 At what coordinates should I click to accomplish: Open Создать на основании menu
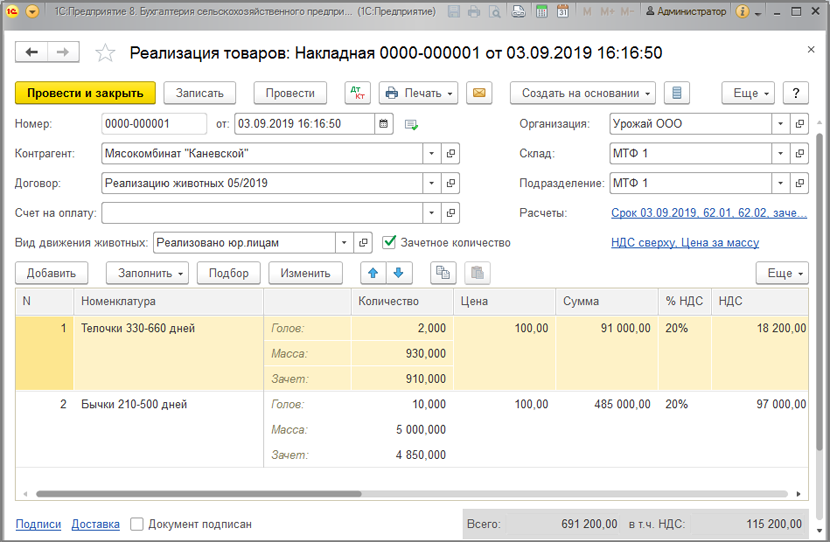(x=583, y=93)
